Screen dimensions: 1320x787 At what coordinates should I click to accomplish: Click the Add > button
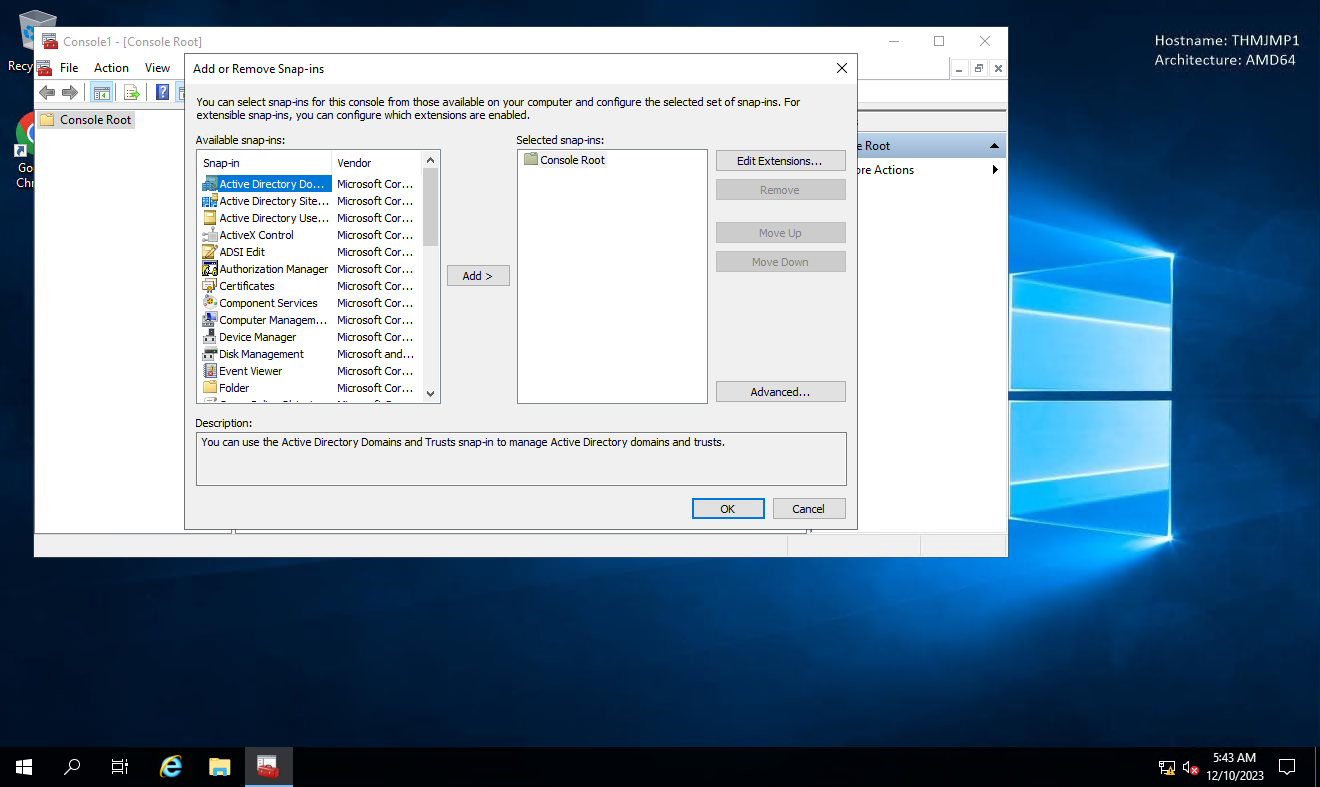478,276
